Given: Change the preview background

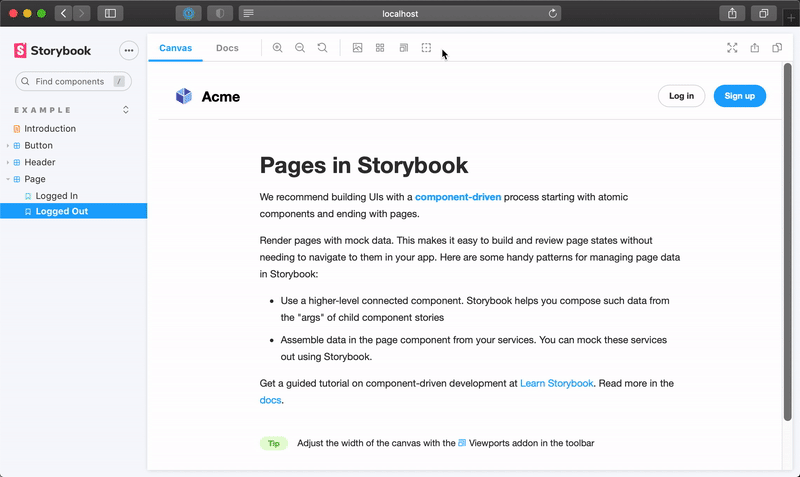Looking at the screenshot, I should [358, 48].
